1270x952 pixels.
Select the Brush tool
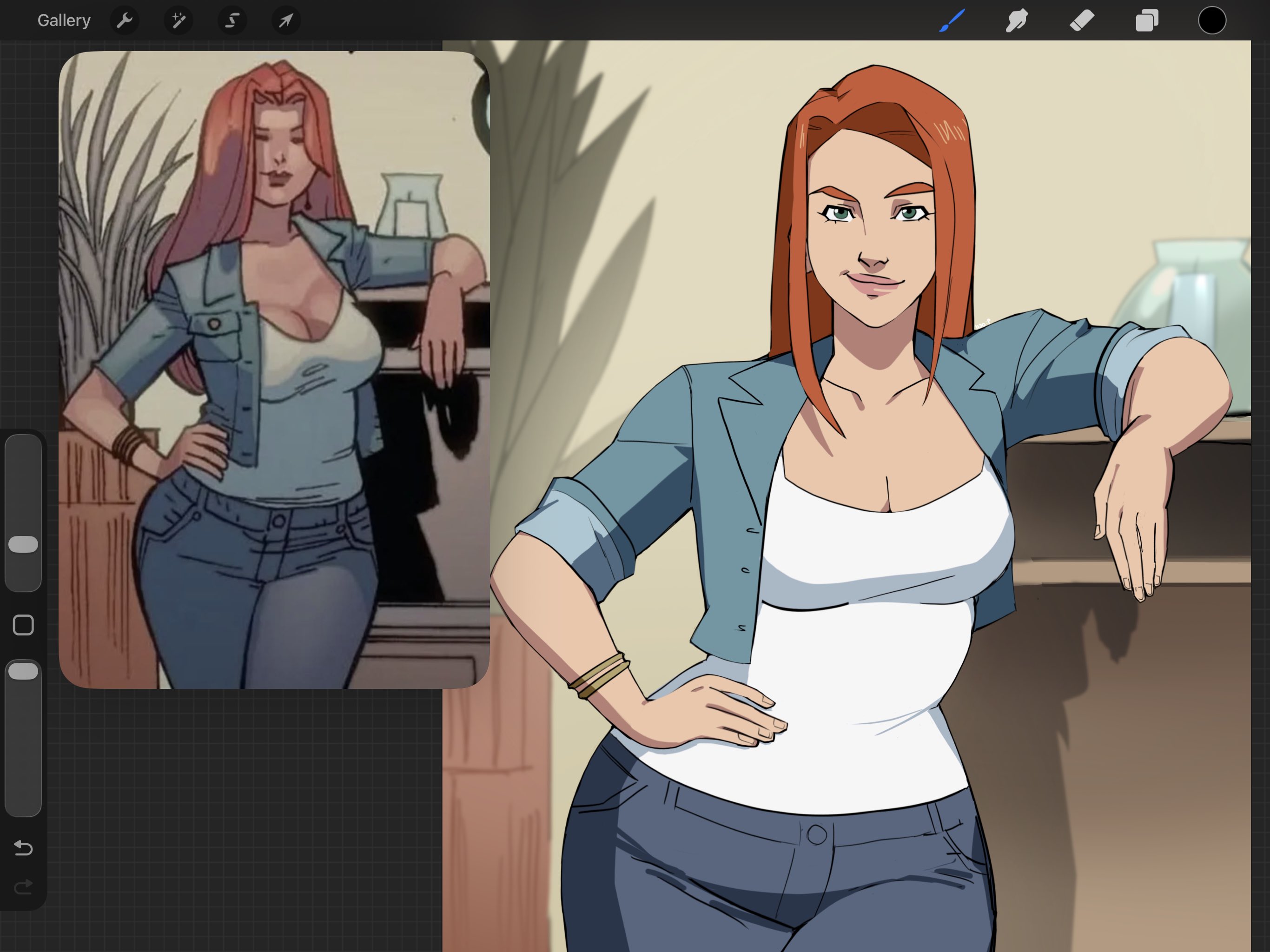952,20
